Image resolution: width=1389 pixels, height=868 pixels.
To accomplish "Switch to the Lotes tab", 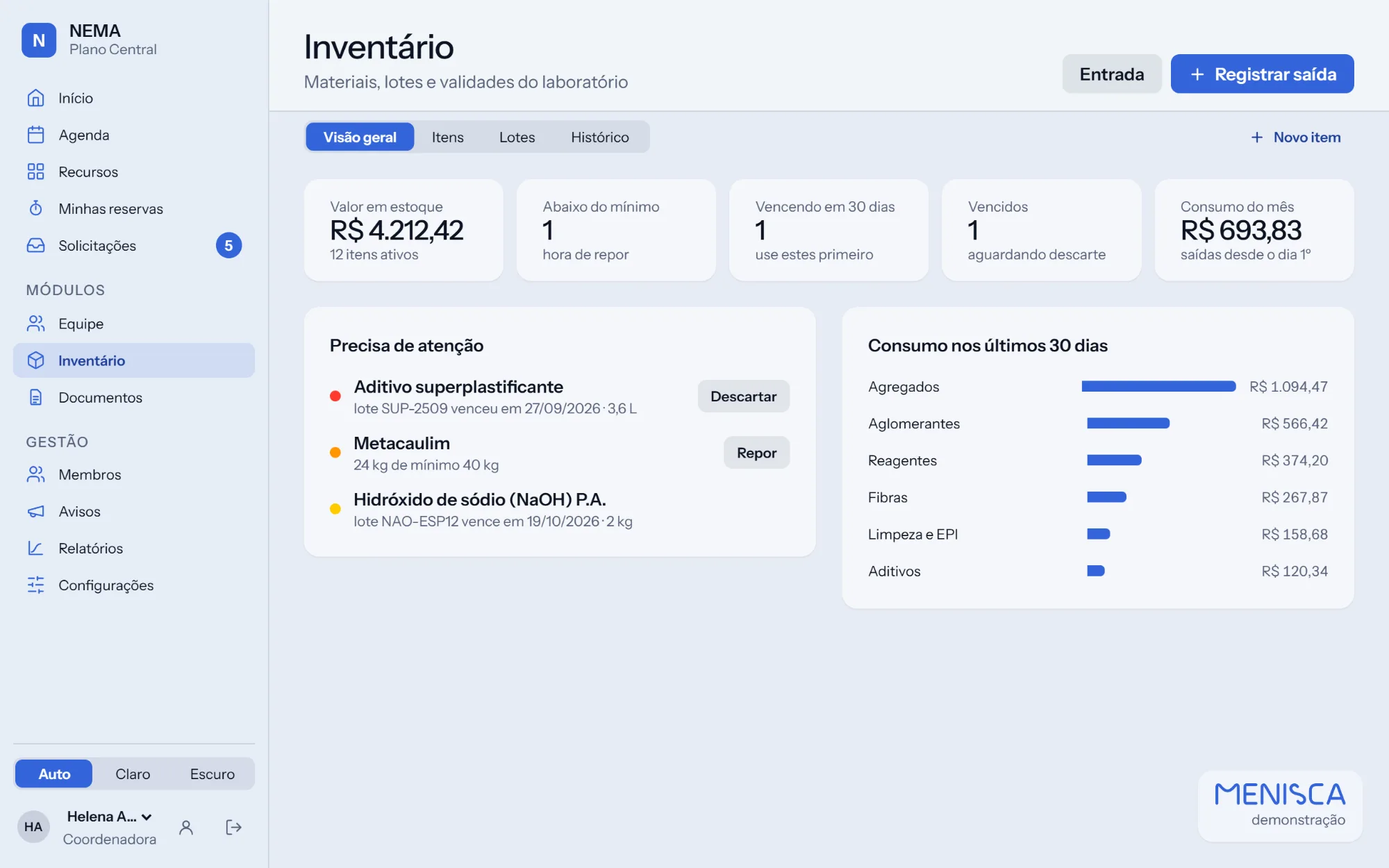I will (x=517, y=137).
